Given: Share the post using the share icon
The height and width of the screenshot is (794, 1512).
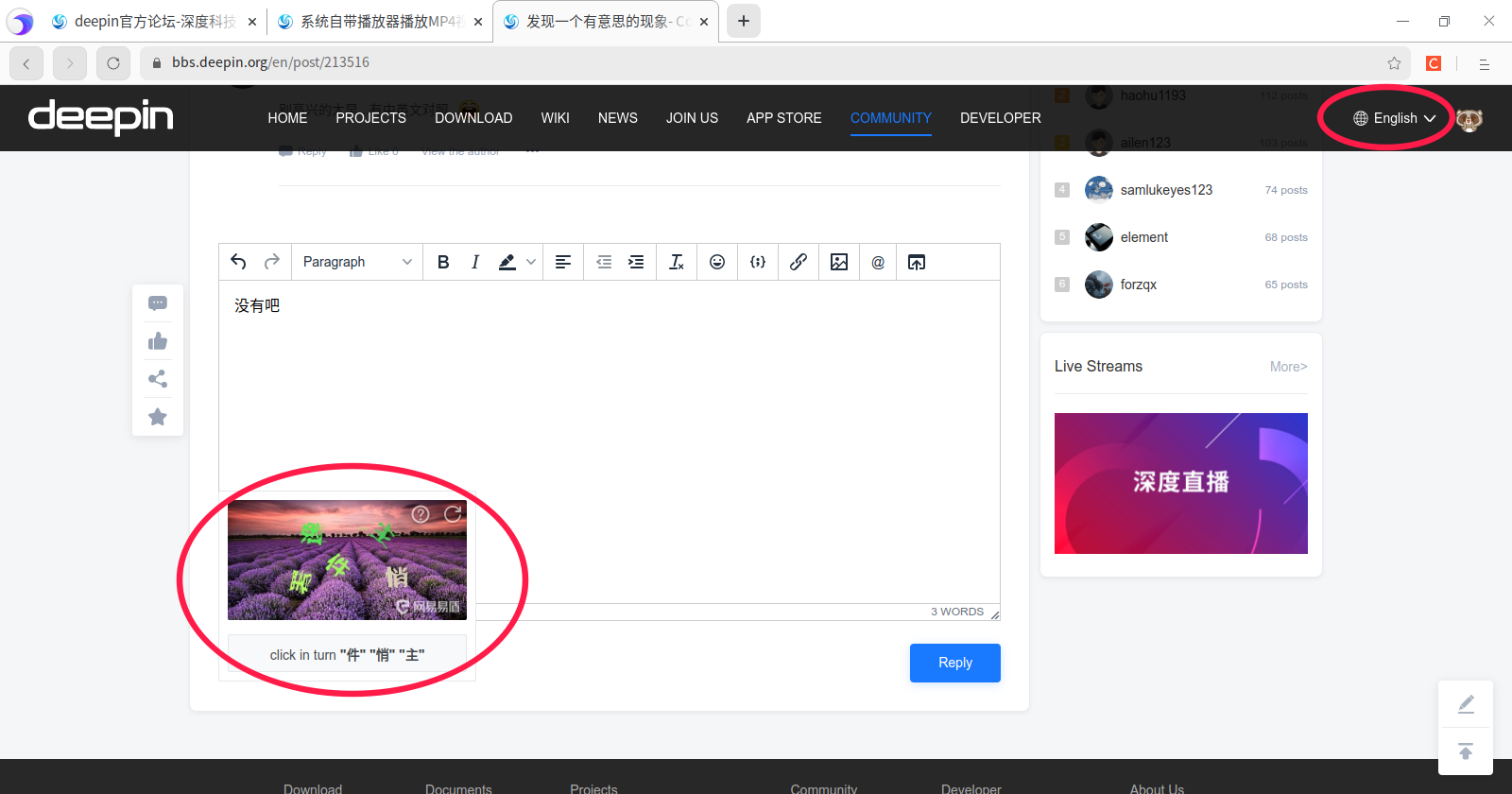Looking at the screenshot, I should click(x=158, y=379).
